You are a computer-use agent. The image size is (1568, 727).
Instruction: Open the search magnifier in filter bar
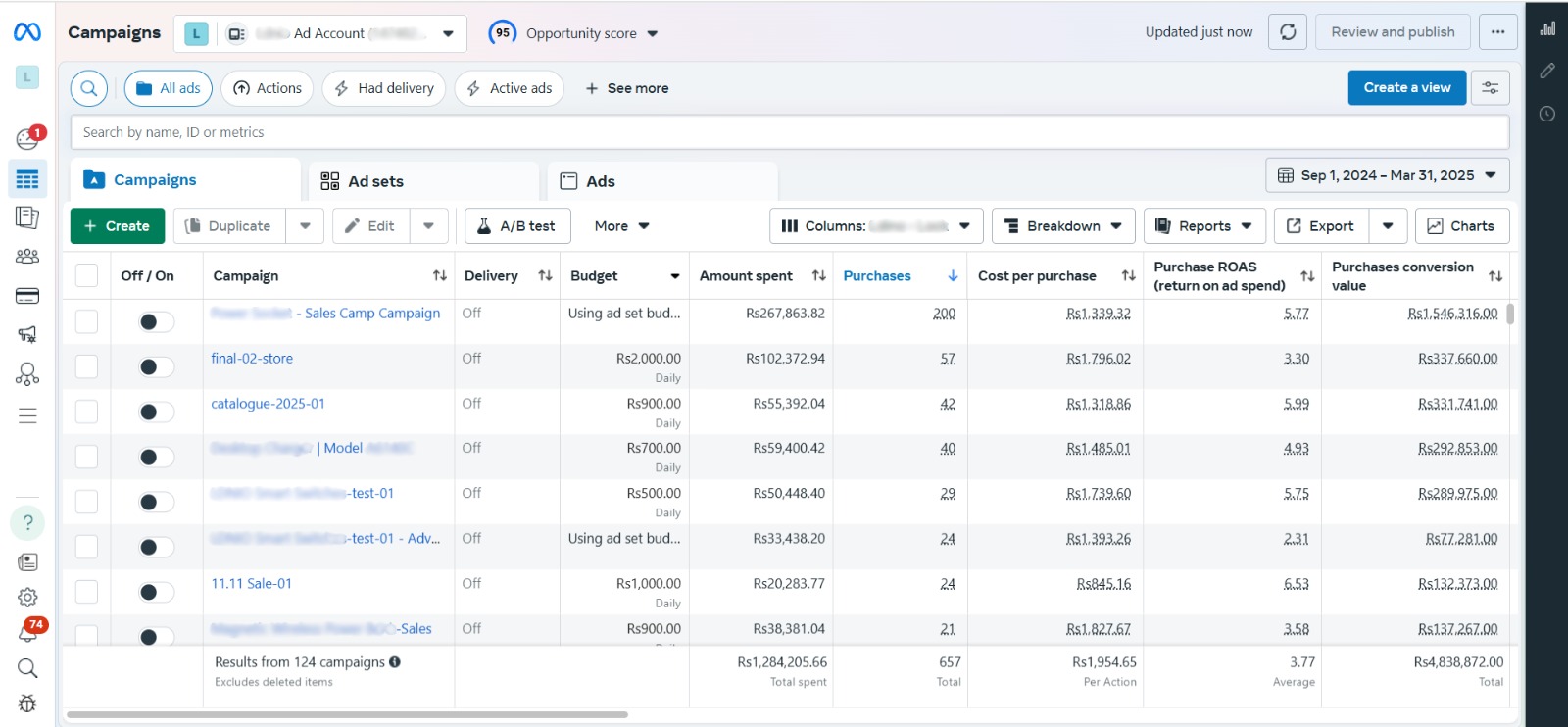pyautogui.click(x=89, y=88)
